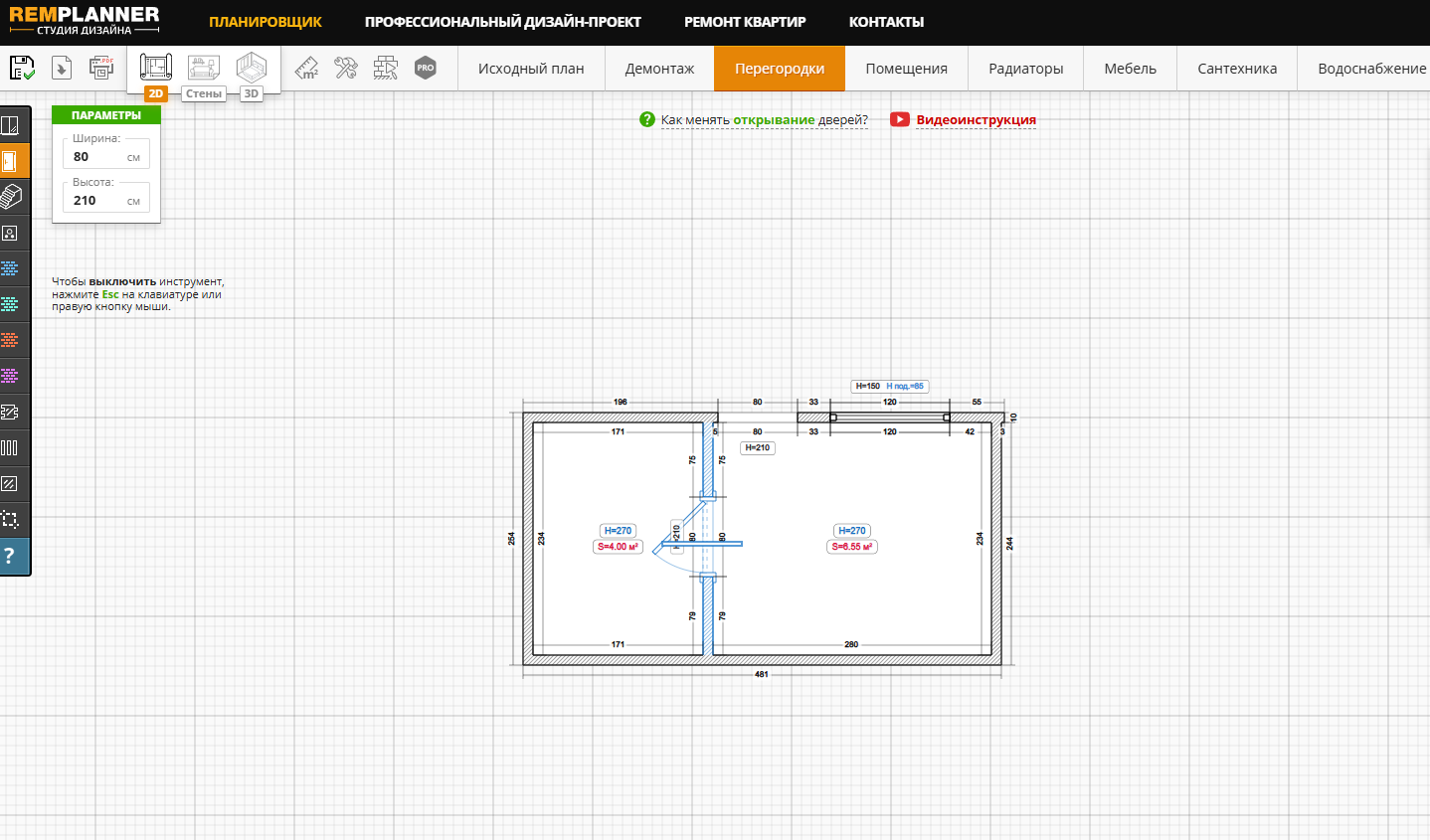Select the stairs tool in left sidebar

10,197
